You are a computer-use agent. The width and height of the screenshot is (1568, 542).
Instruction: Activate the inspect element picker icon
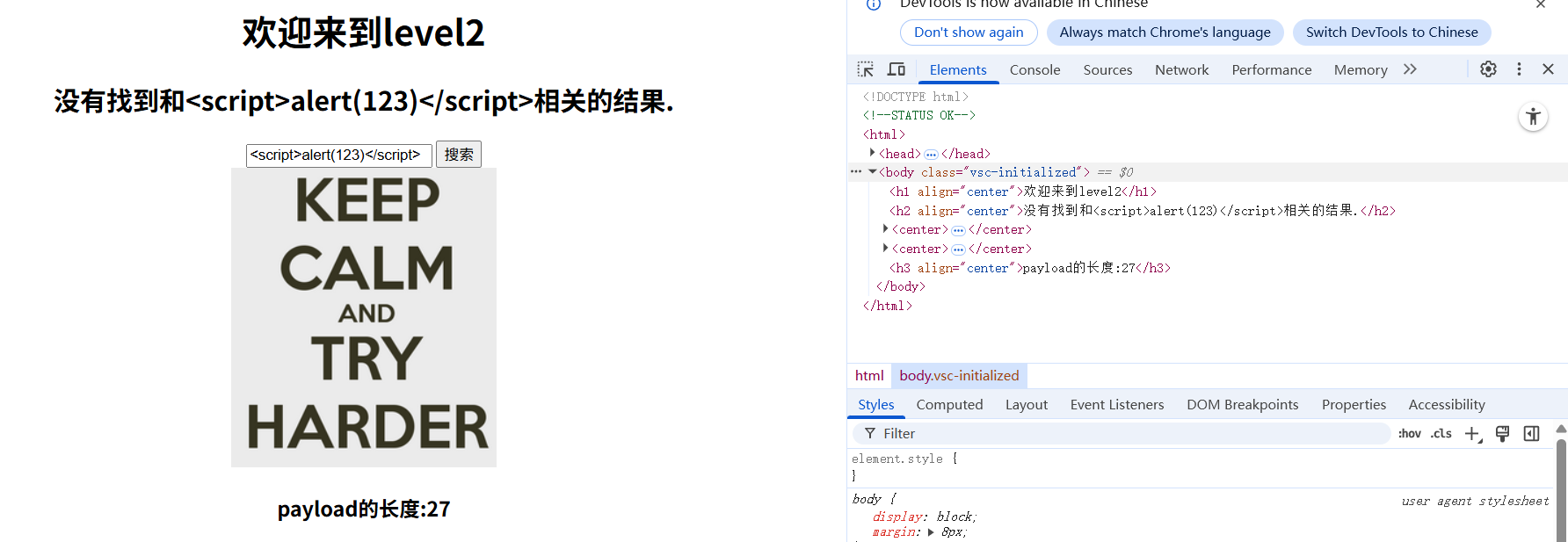tap(866, 69)
